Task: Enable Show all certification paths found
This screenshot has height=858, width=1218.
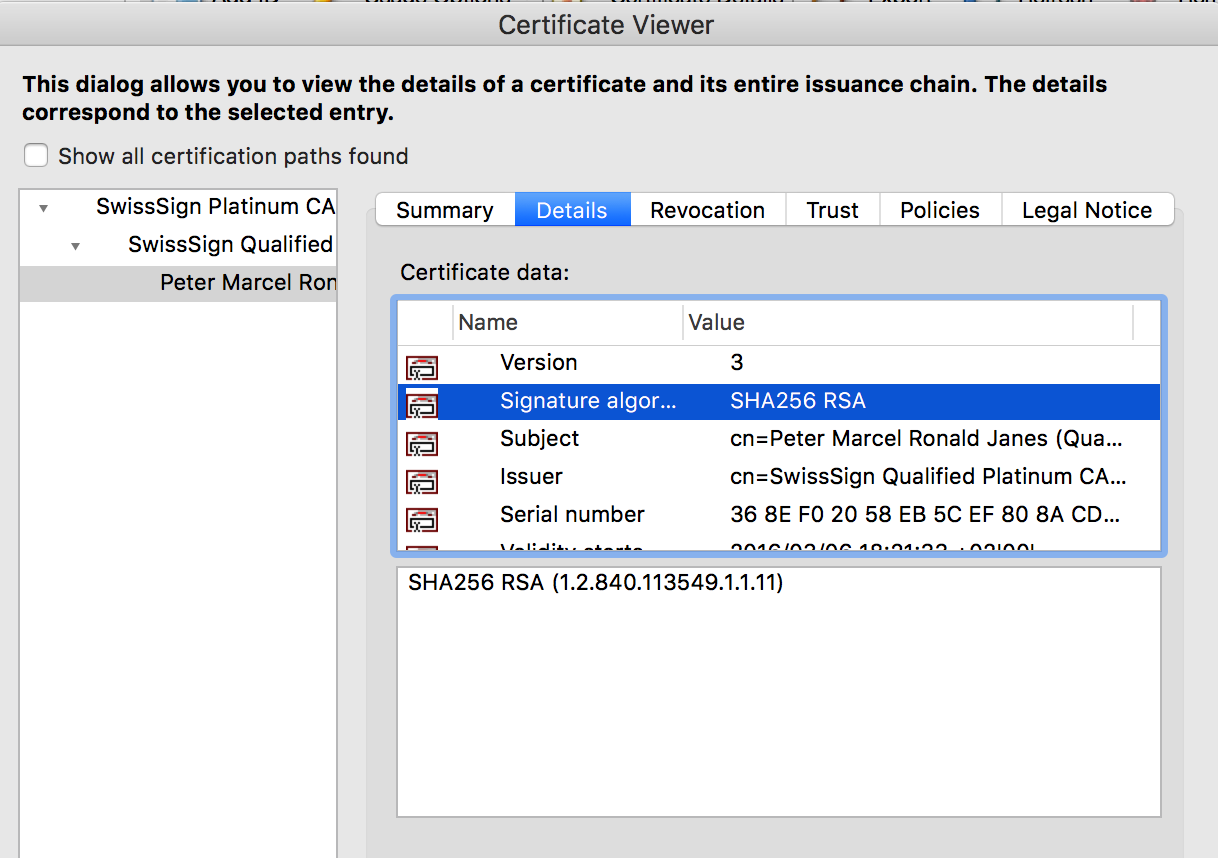Action: [36, 156]
